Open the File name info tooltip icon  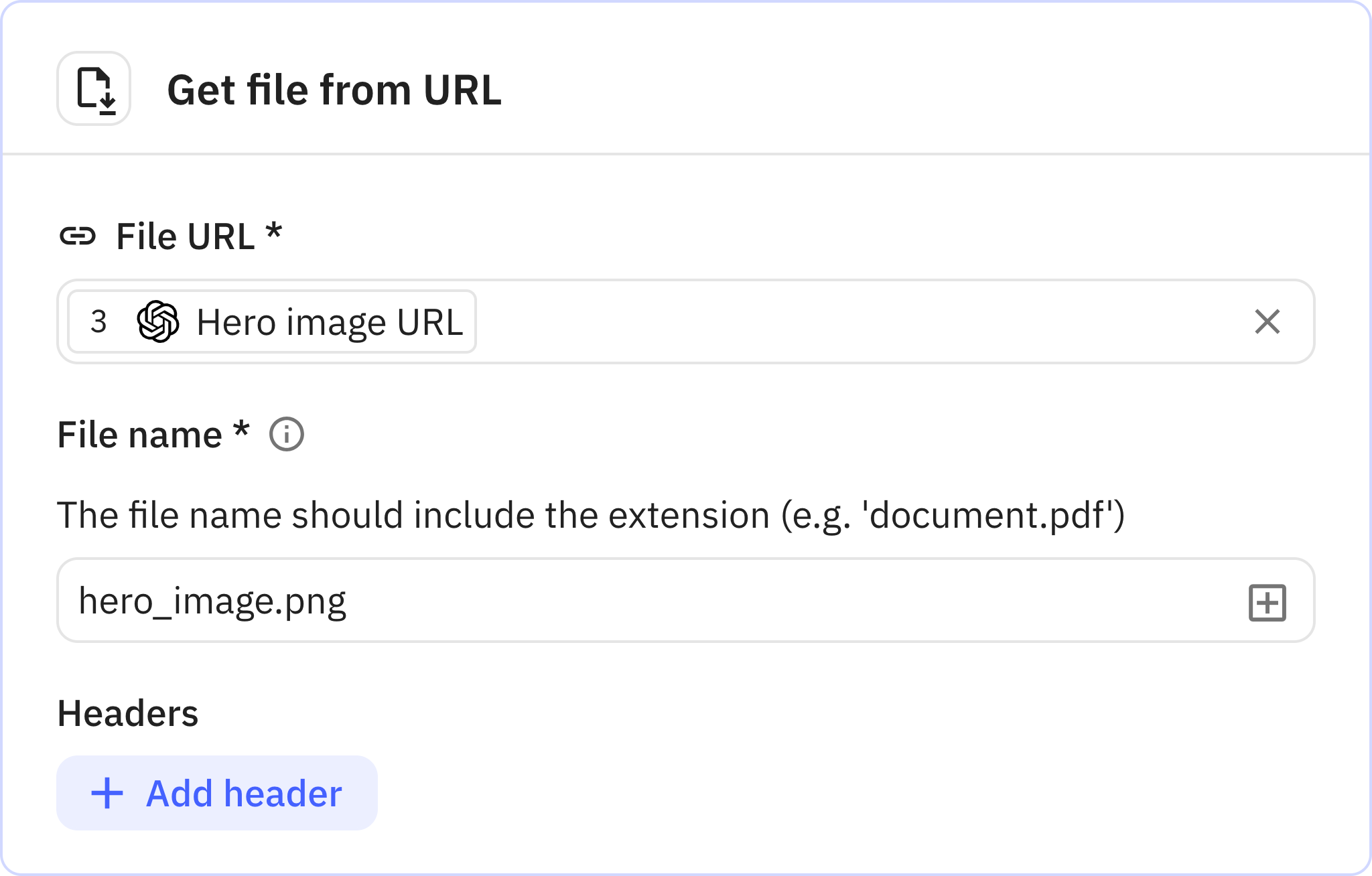point(286,435)
